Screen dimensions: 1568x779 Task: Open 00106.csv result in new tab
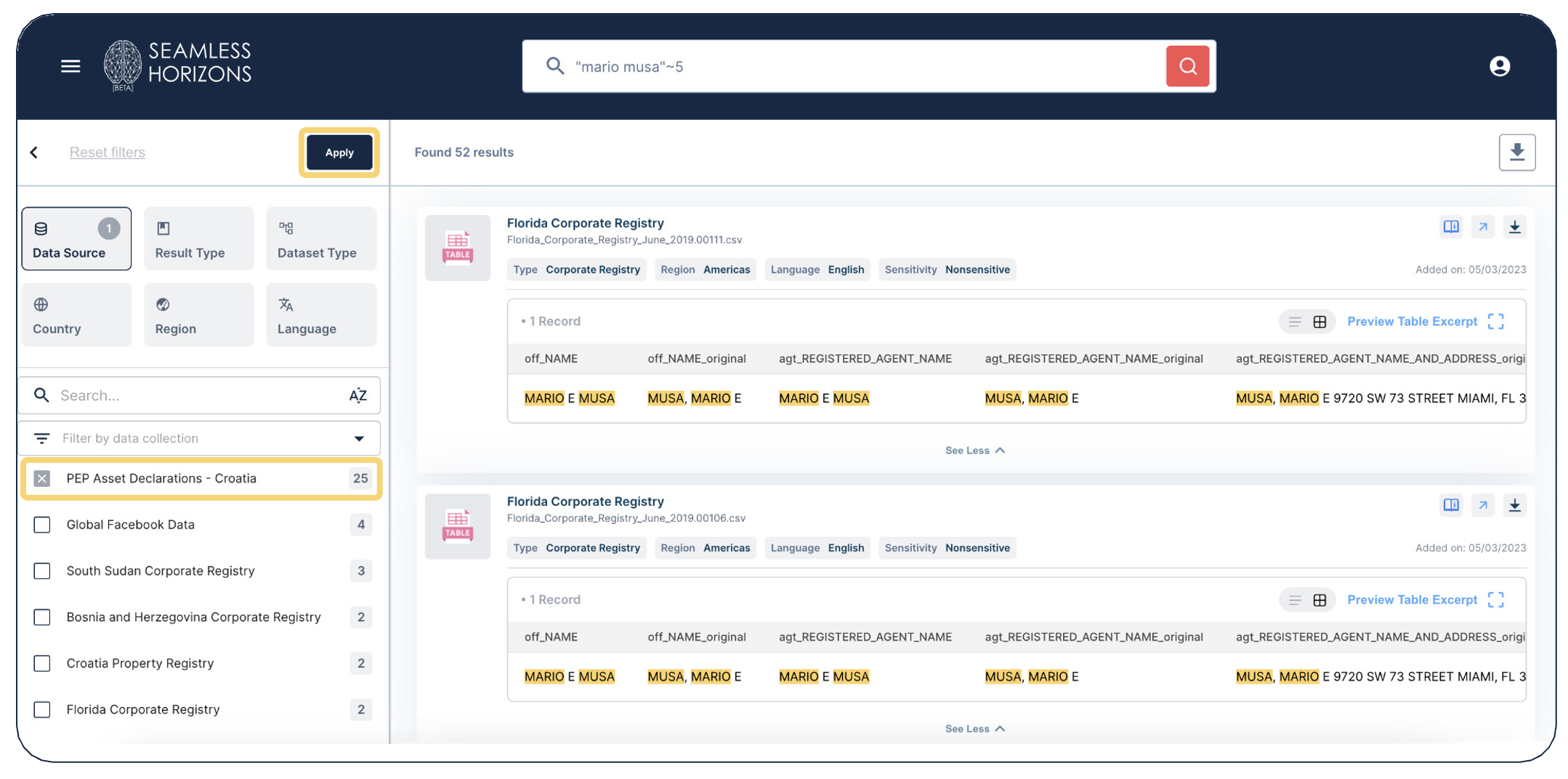click(x=1482, y=505)
